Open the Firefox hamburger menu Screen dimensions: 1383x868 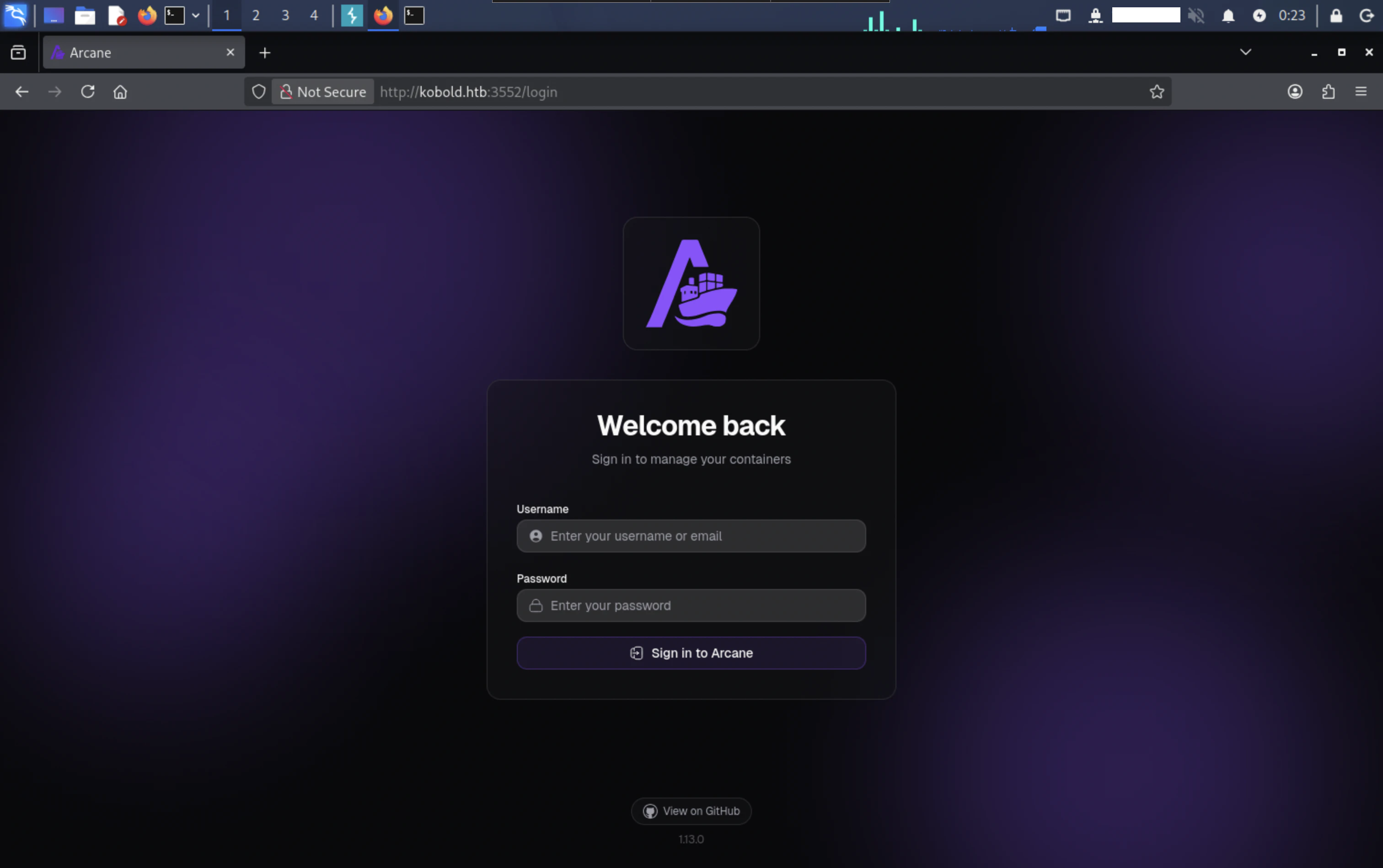pyautogui.click(x=1361, y=92)
